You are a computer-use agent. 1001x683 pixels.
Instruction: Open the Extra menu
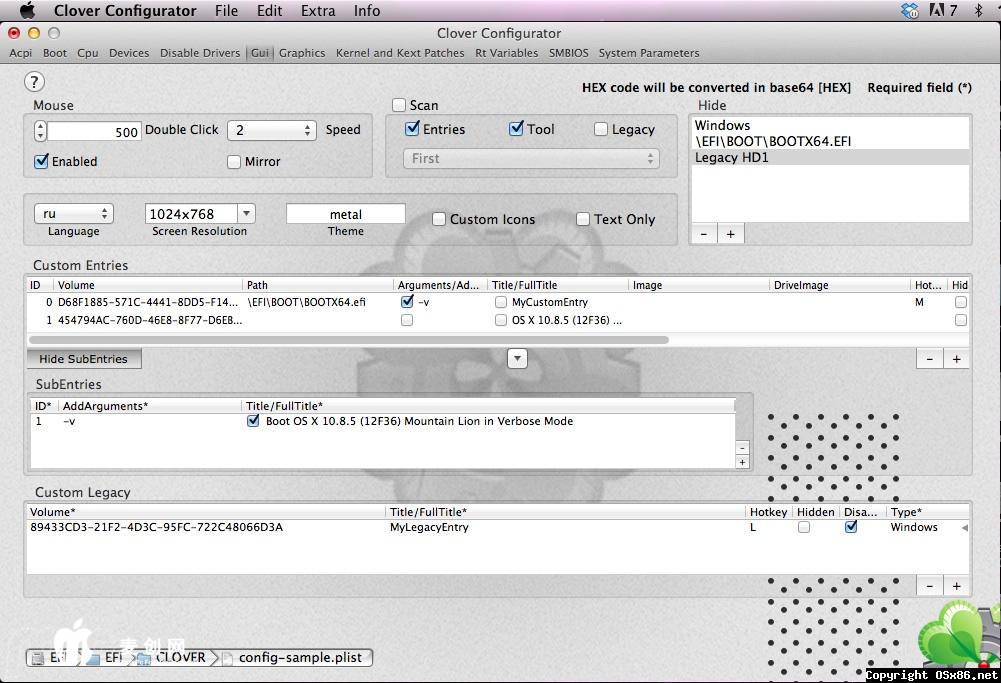[318, 11]
